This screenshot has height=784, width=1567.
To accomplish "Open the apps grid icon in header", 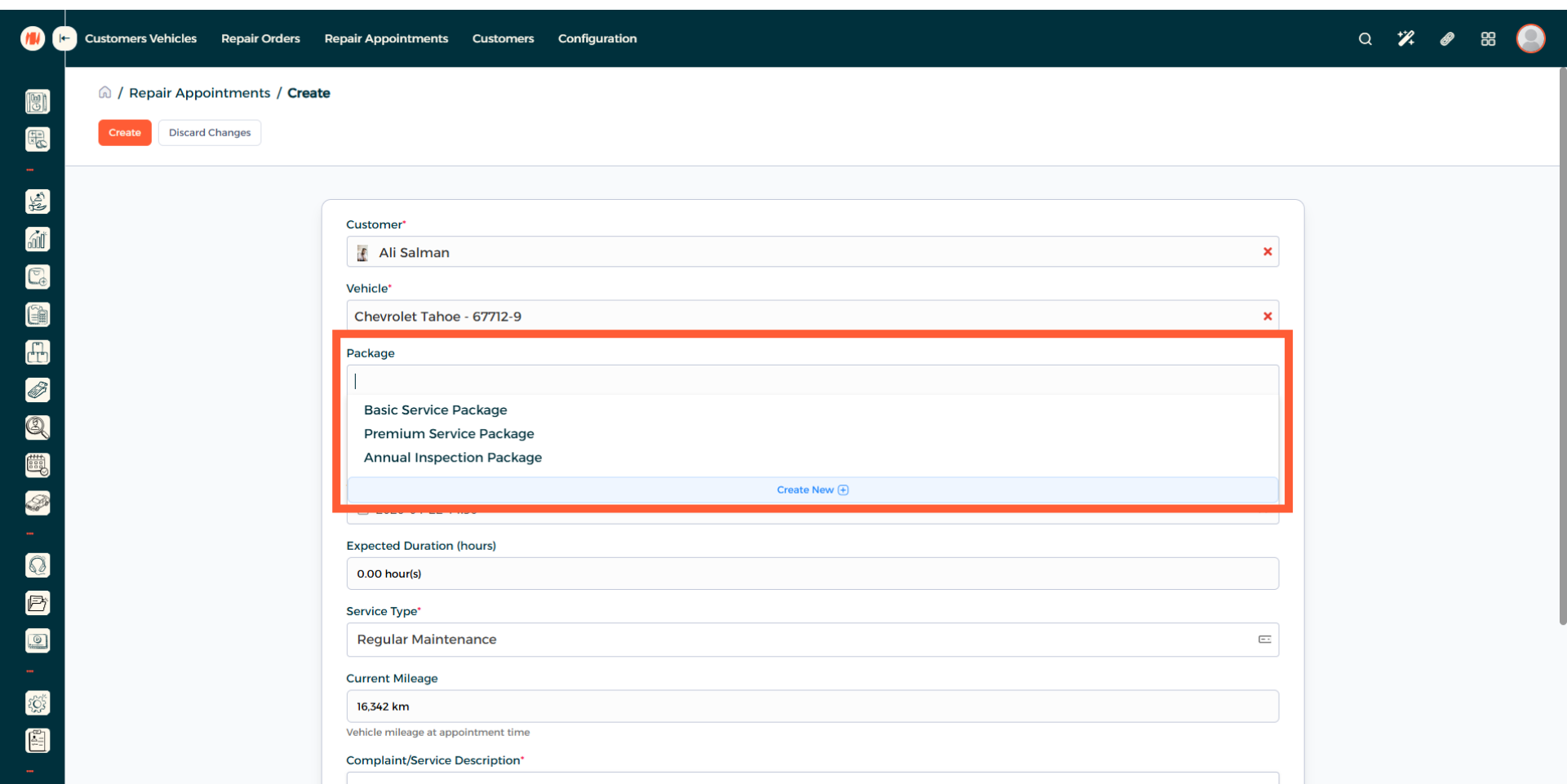I will coord(1488,38).
